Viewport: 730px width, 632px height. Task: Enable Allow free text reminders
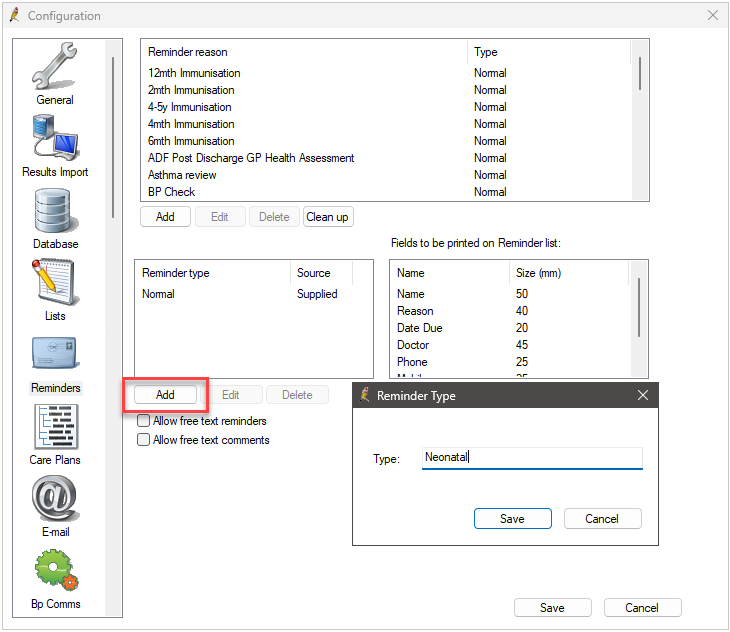point(143,421)
